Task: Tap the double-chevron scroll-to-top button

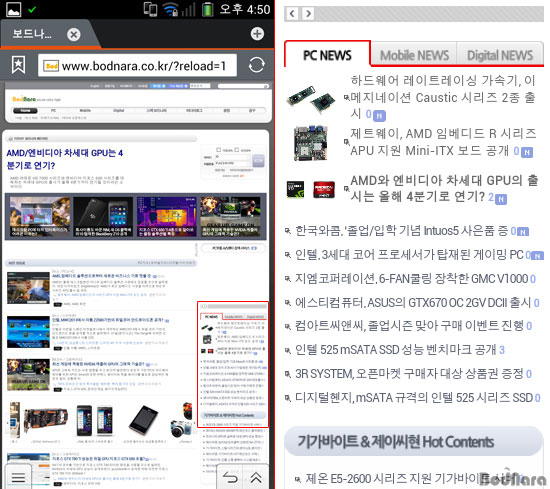Action: tap(256, 478)
